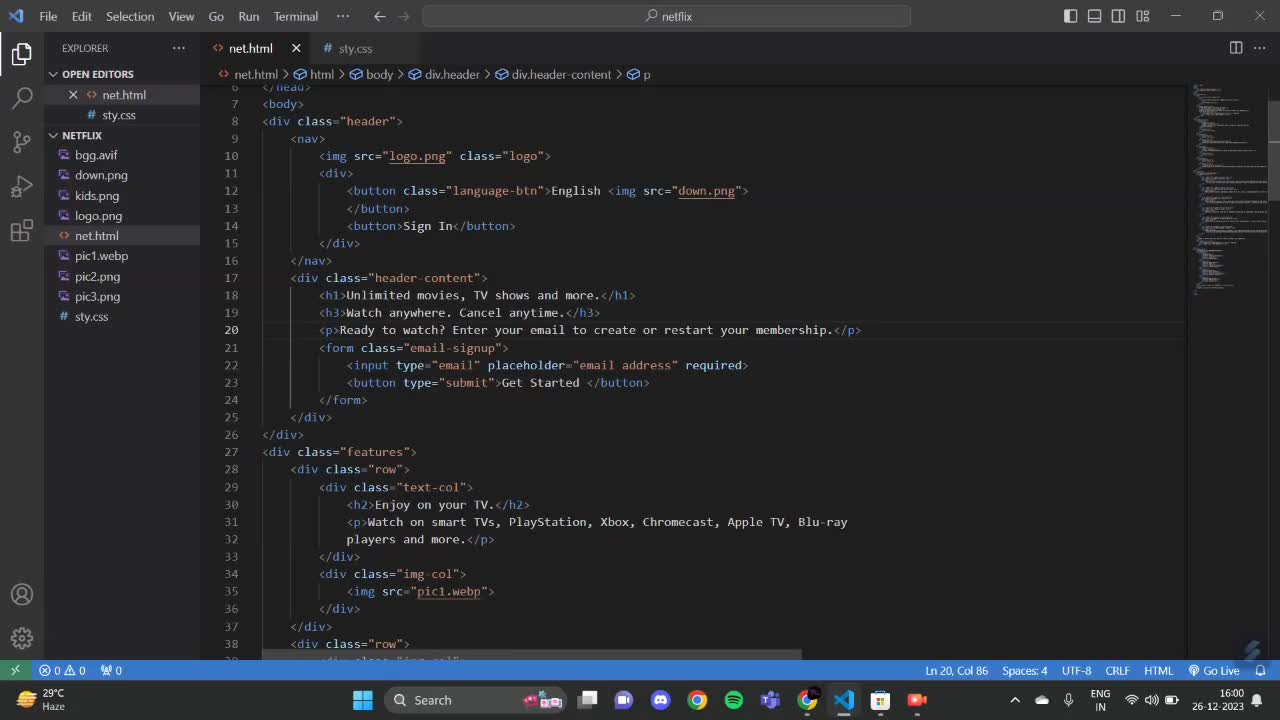Screen dimensions: 1280x720
Task: Open the Source Control view
Action: [22, 142]
